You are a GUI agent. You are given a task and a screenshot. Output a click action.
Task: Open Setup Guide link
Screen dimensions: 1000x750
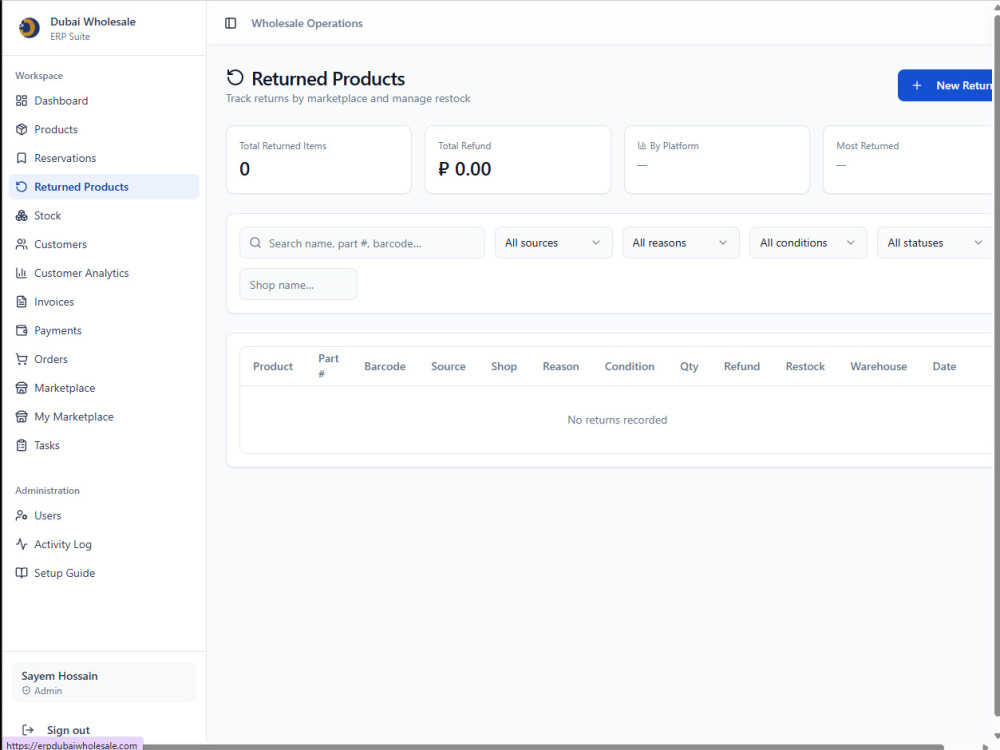[x=104, y=573]
